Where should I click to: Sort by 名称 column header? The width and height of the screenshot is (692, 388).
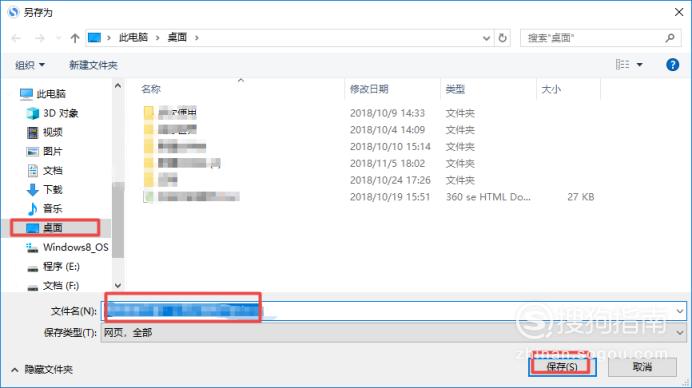tap(151, 89)
